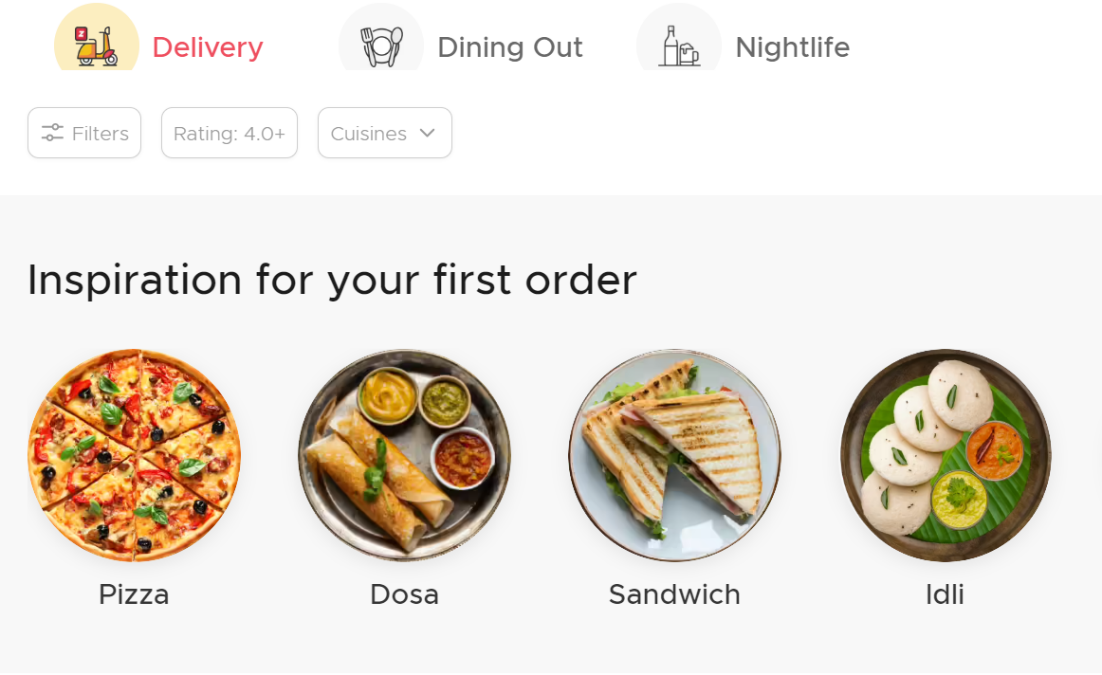
Task: Switch to the Dining Out tab
Action: point(510,47)
